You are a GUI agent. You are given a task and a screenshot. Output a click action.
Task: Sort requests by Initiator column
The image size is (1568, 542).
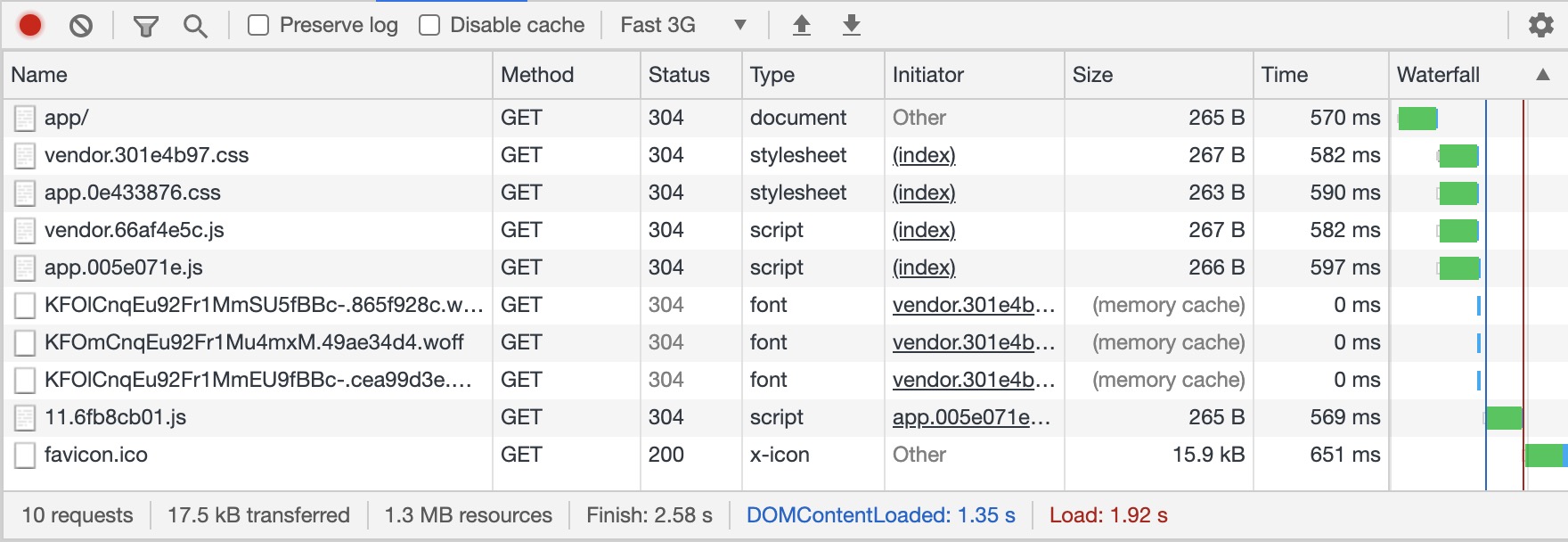pyautogui.click(x=975, y=75)
